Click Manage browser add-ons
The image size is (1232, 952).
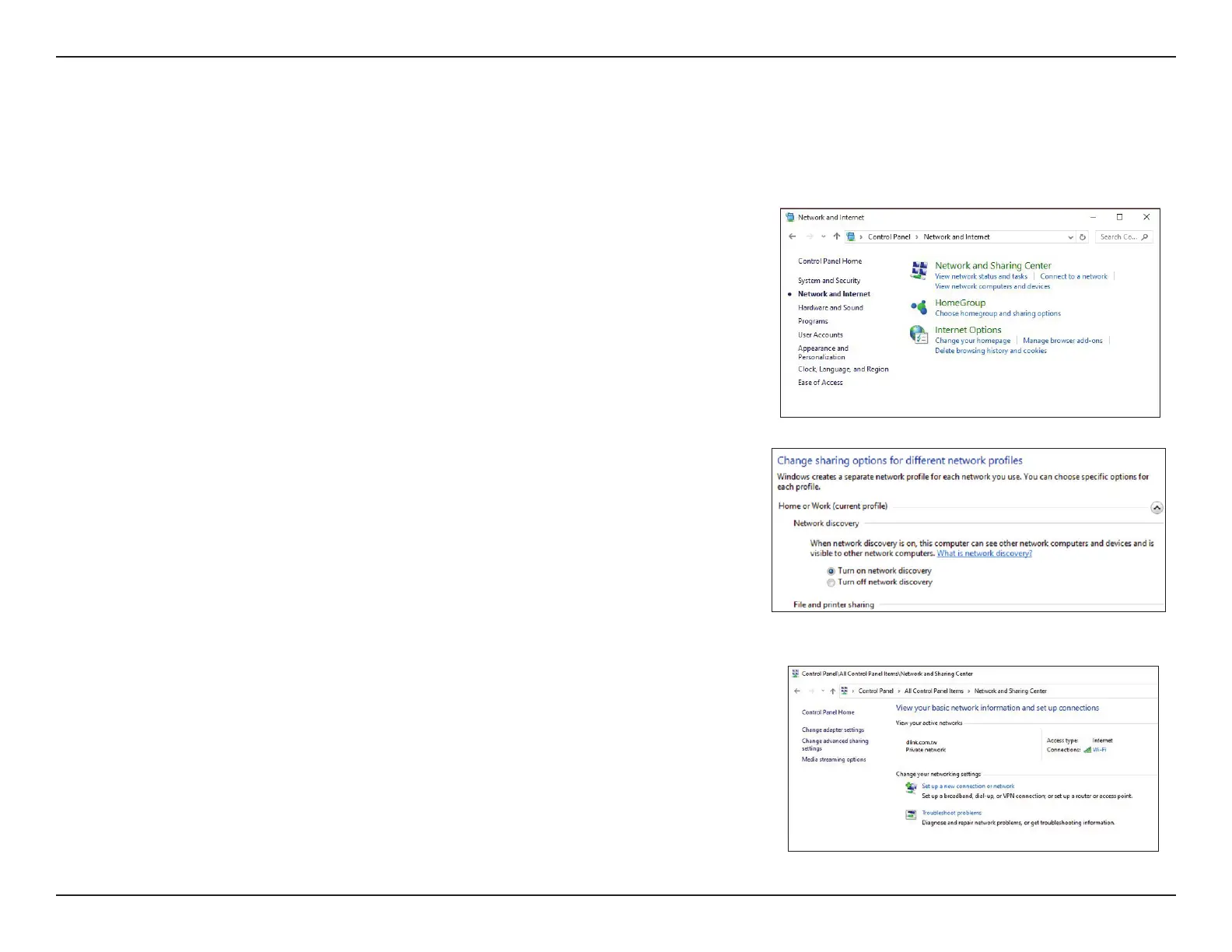coord(1062,341)
